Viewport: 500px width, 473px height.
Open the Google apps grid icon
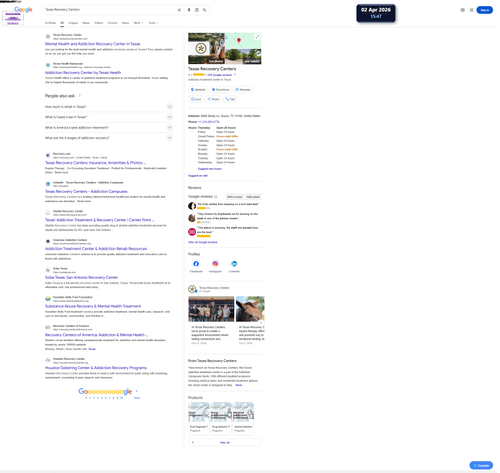point(471,10)
